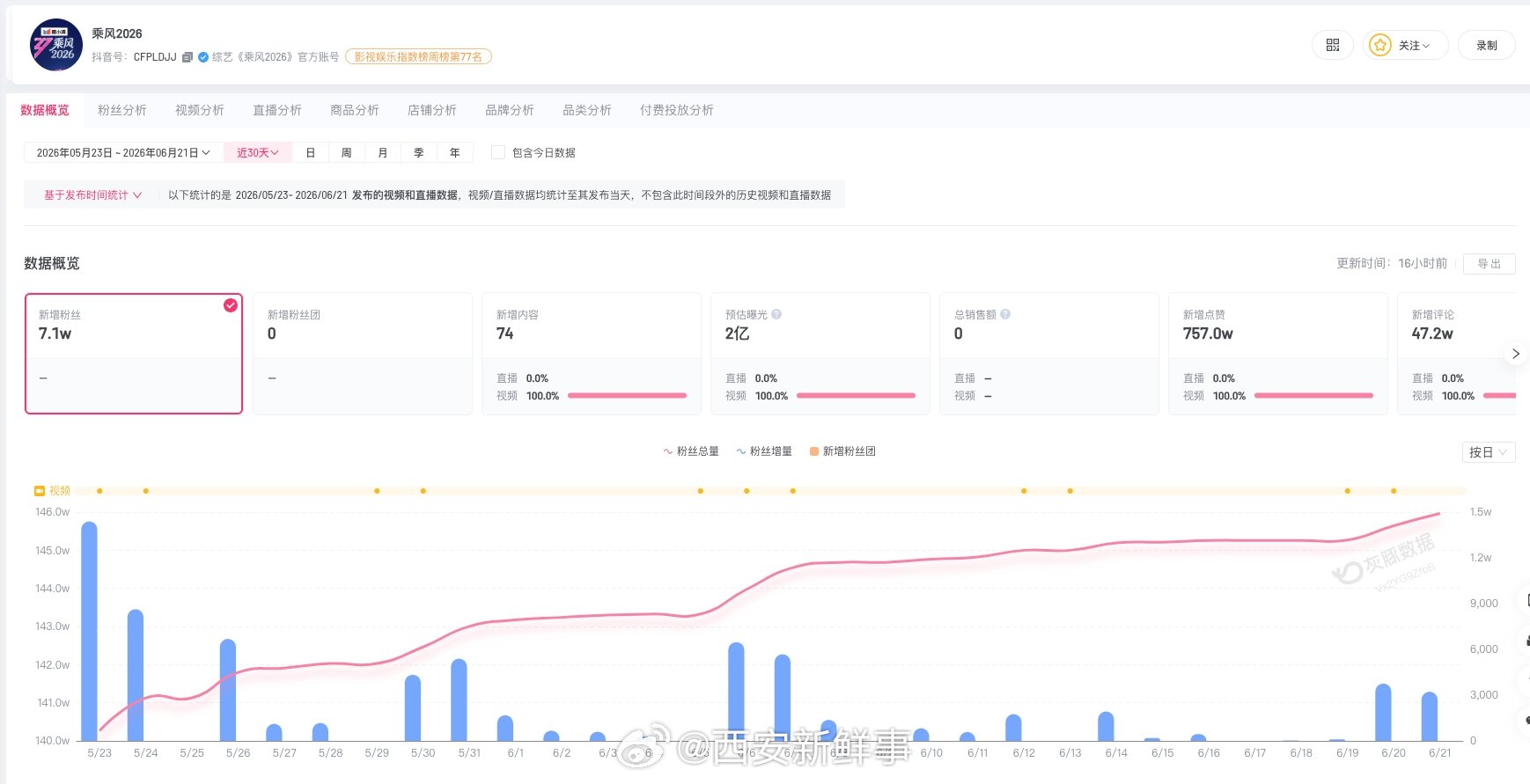
Task: Toggle 粉丝总量 legend series
Action: pyautogui.click(x=691, y=451)
